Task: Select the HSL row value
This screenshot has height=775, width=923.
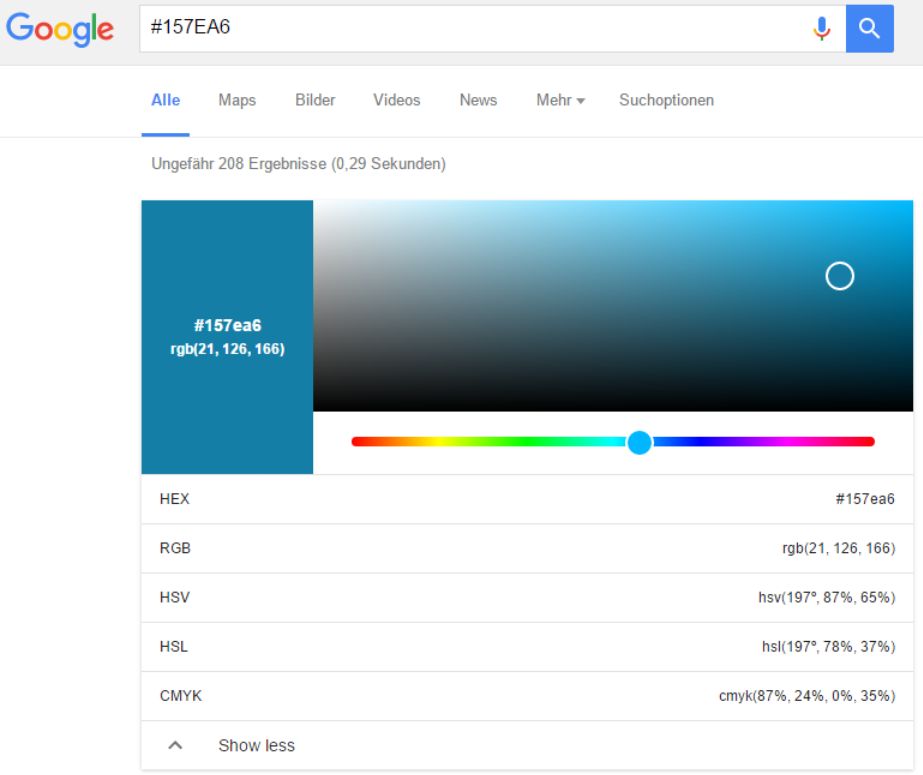Action: coord(828,646)
